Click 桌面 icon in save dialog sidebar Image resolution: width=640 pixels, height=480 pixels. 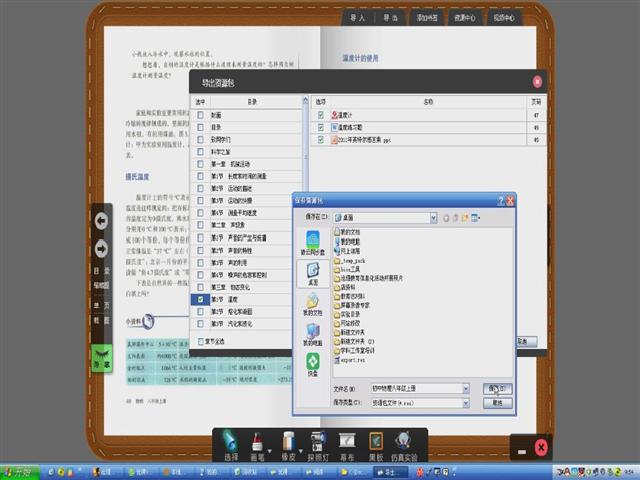[x=313, y=271]
